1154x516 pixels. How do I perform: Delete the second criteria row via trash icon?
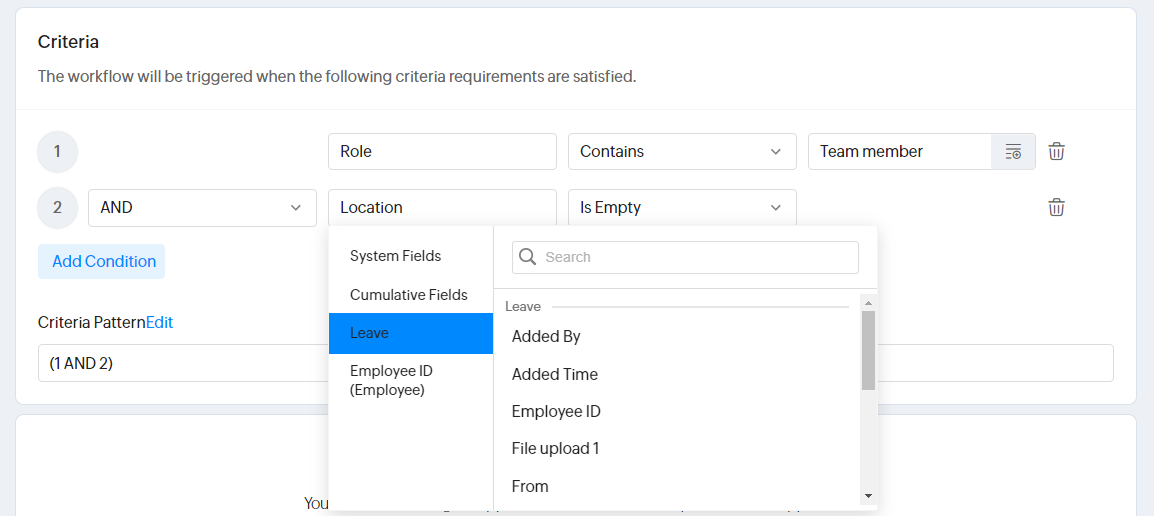(1056, 207)
